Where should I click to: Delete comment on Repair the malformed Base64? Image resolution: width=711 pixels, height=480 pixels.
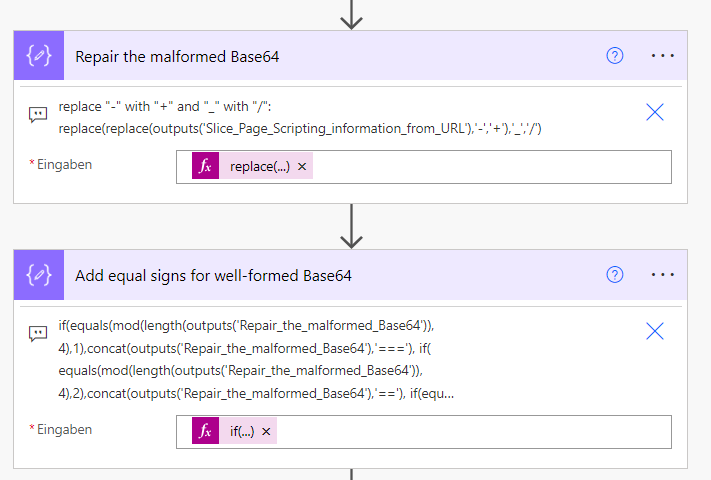click(x=654, y=112)
